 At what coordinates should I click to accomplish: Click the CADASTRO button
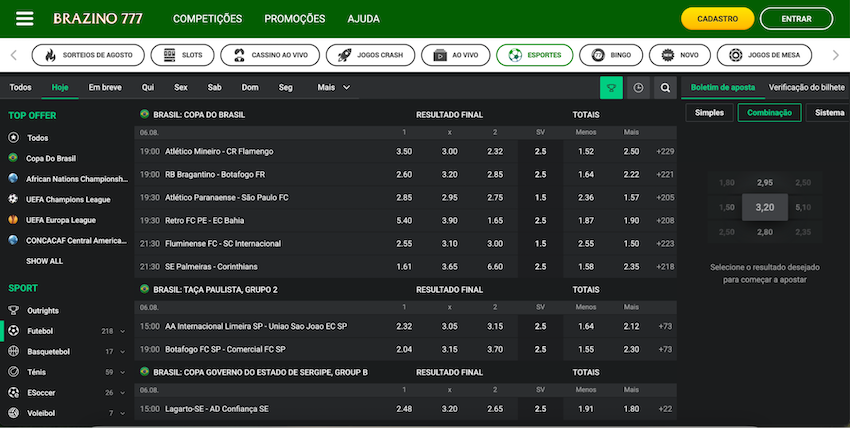pos(717,18)
